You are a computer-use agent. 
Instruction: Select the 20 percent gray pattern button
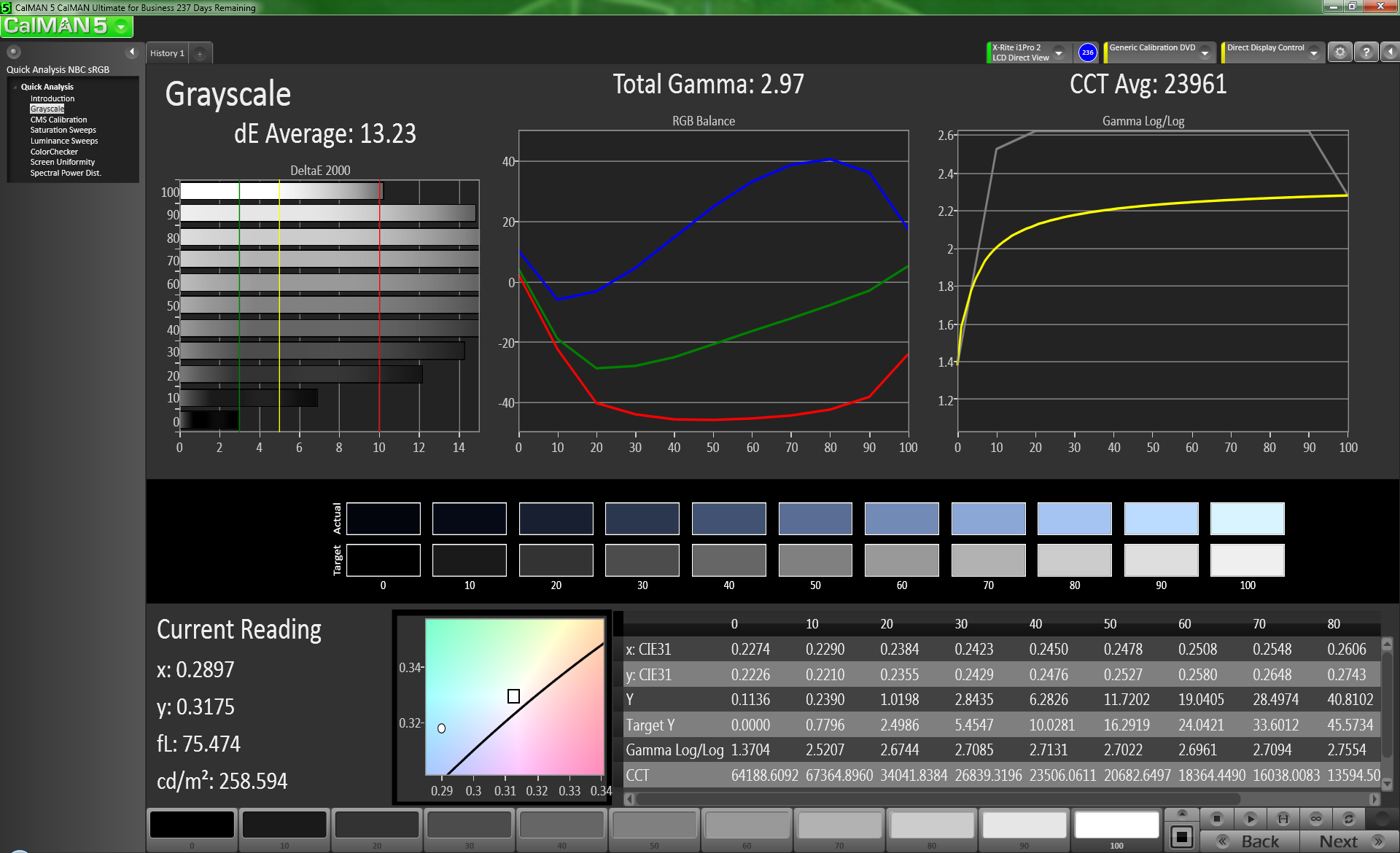click(x=377, y=830)
